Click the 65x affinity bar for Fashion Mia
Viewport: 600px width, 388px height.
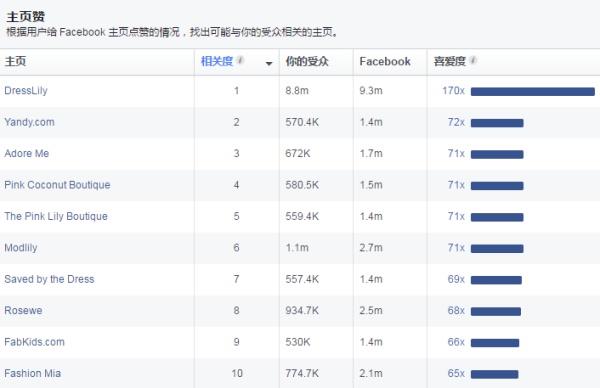point(494,374)
